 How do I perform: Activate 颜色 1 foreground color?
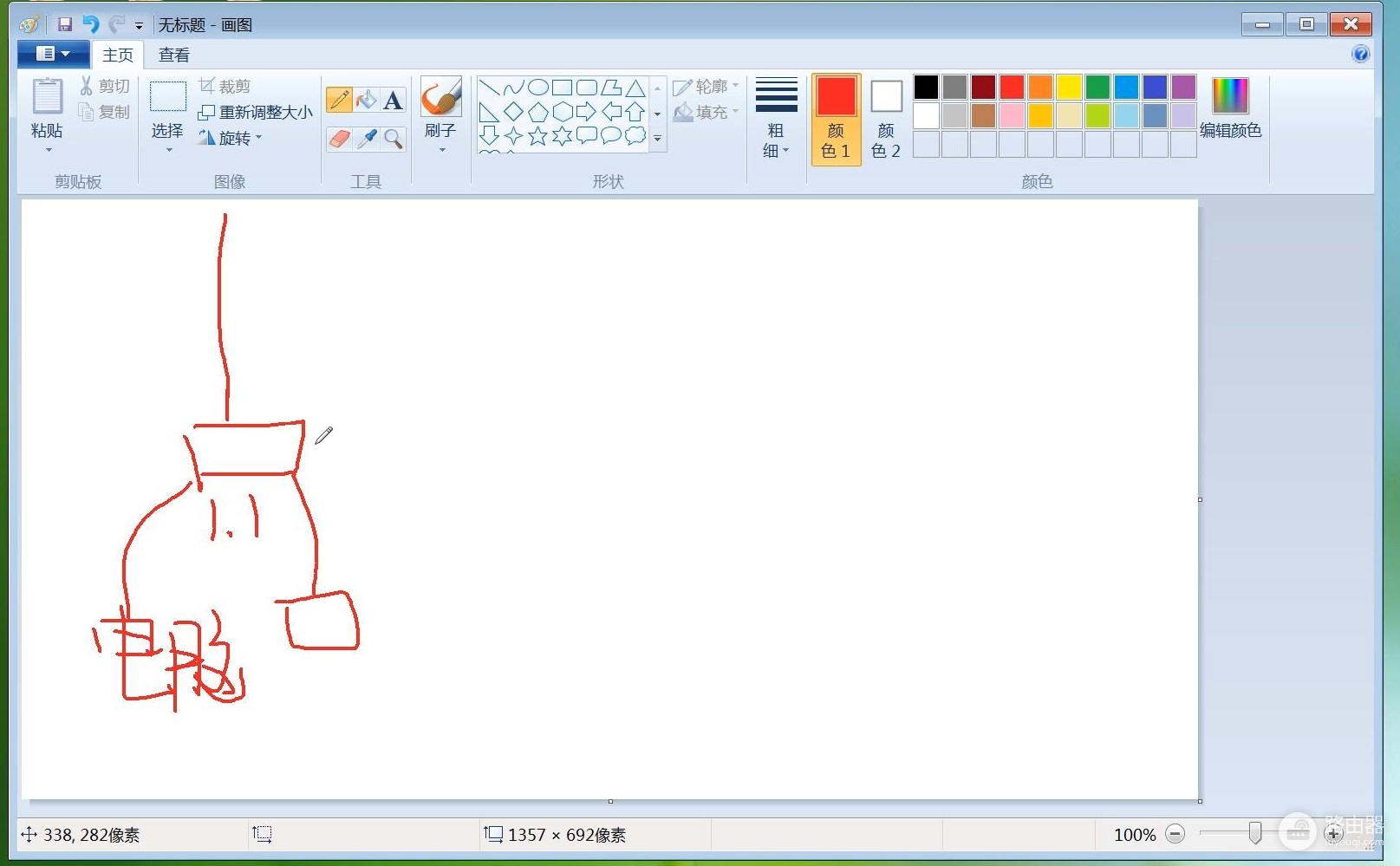tap(837, 119)
